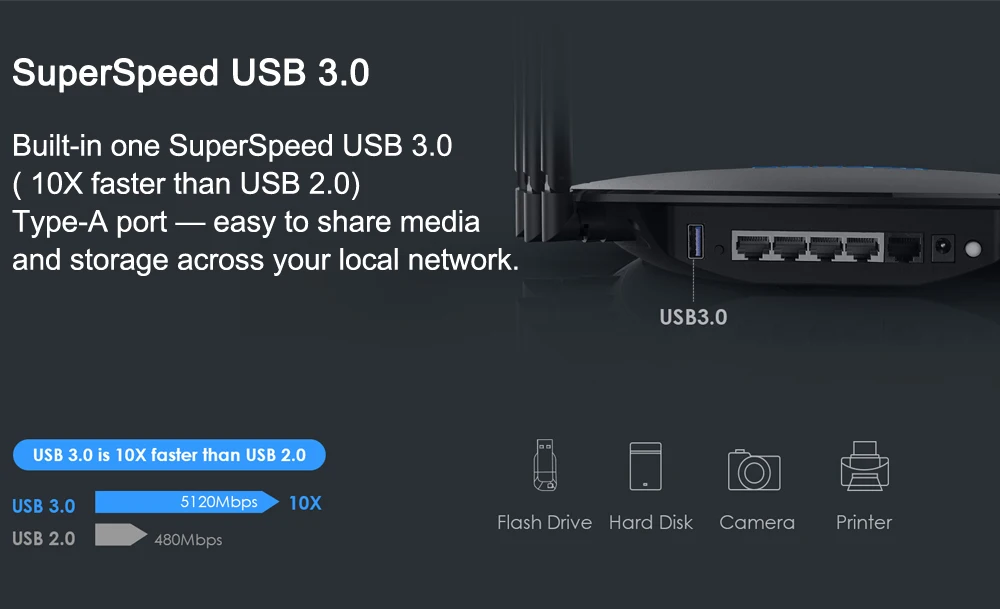
Task: Click the Printer text label
Action: click(864, 522)
